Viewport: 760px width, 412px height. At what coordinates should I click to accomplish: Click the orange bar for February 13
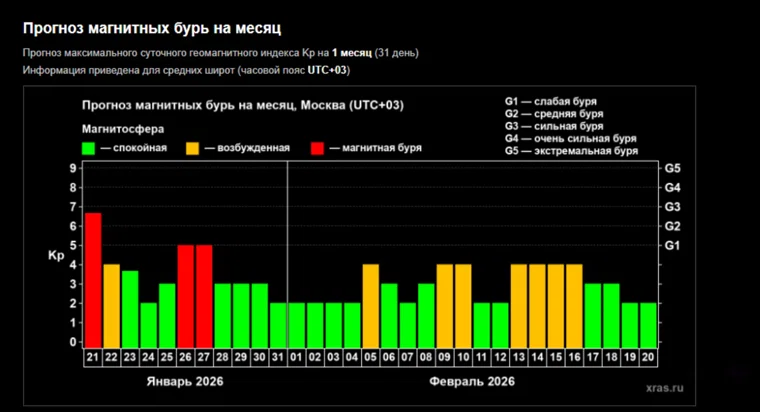pyautogui.click(x=519, y=304)
